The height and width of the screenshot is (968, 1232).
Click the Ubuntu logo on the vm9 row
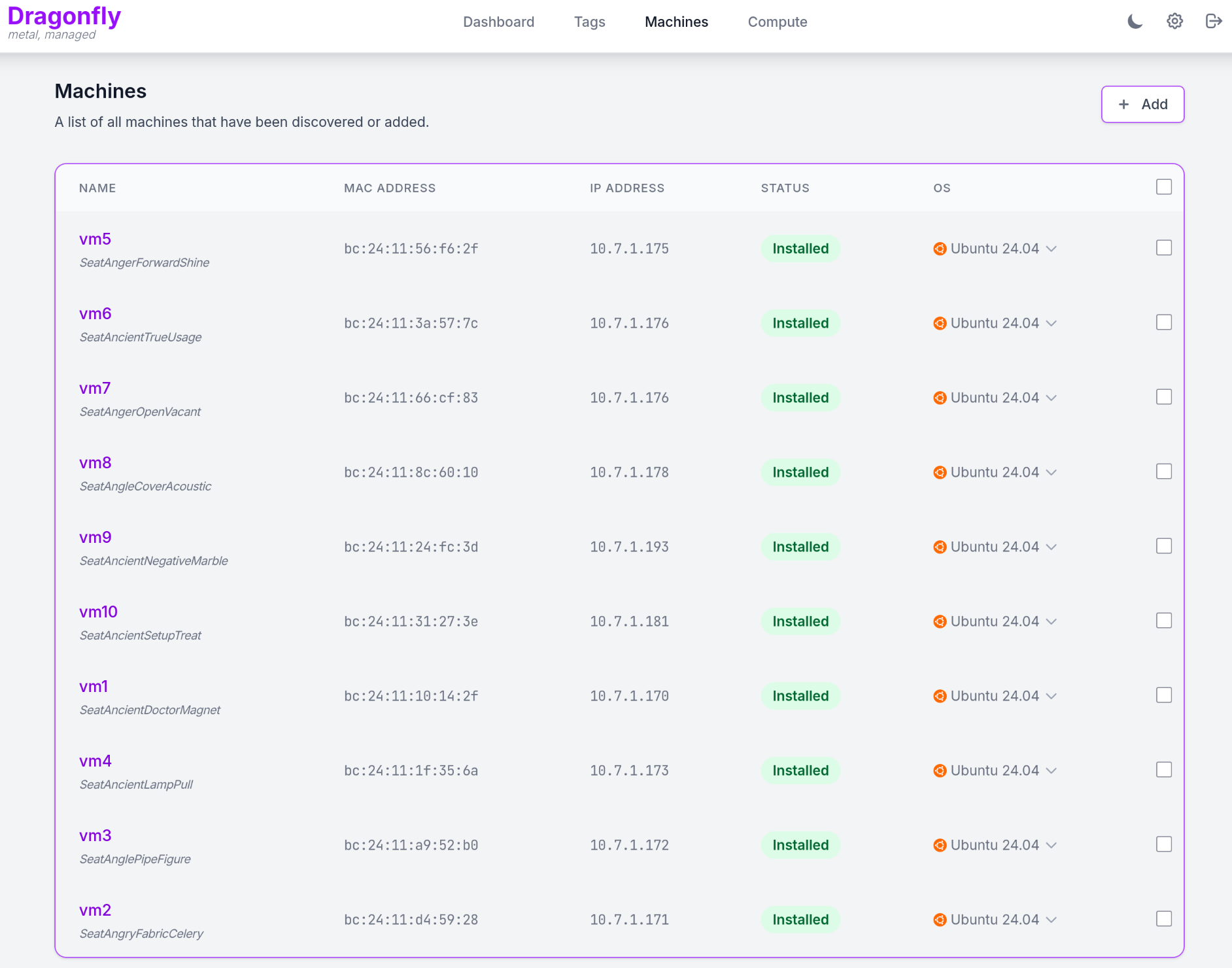click(x=940, y=547)
